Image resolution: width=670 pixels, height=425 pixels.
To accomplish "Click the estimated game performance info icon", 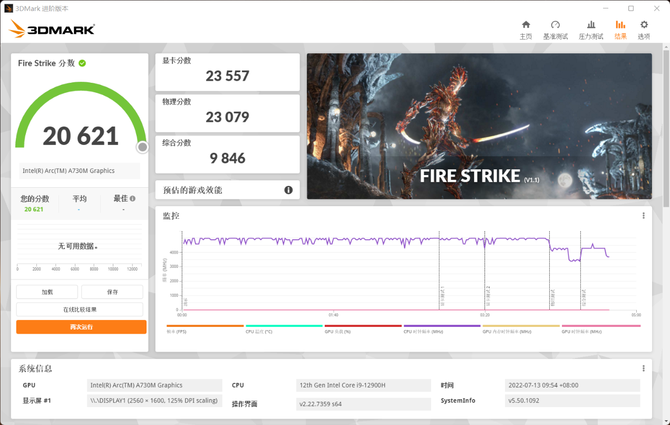I will pyautogui.click(x=289, y=190).
